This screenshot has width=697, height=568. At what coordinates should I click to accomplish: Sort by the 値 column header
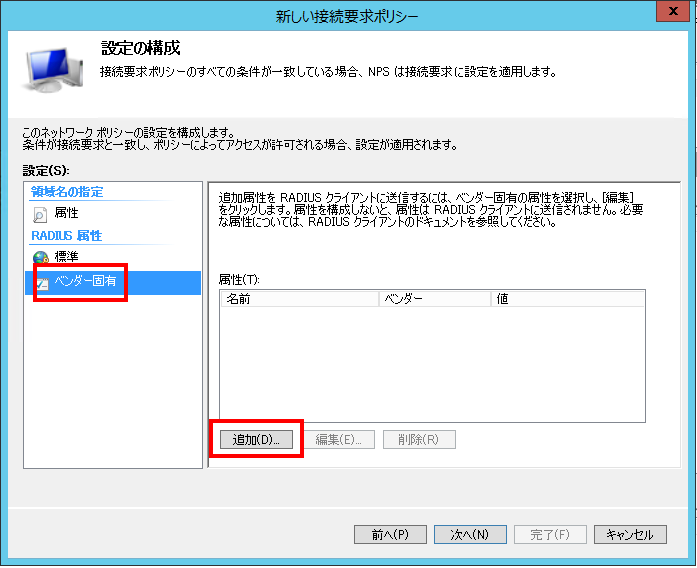click(x=568, y=299)
